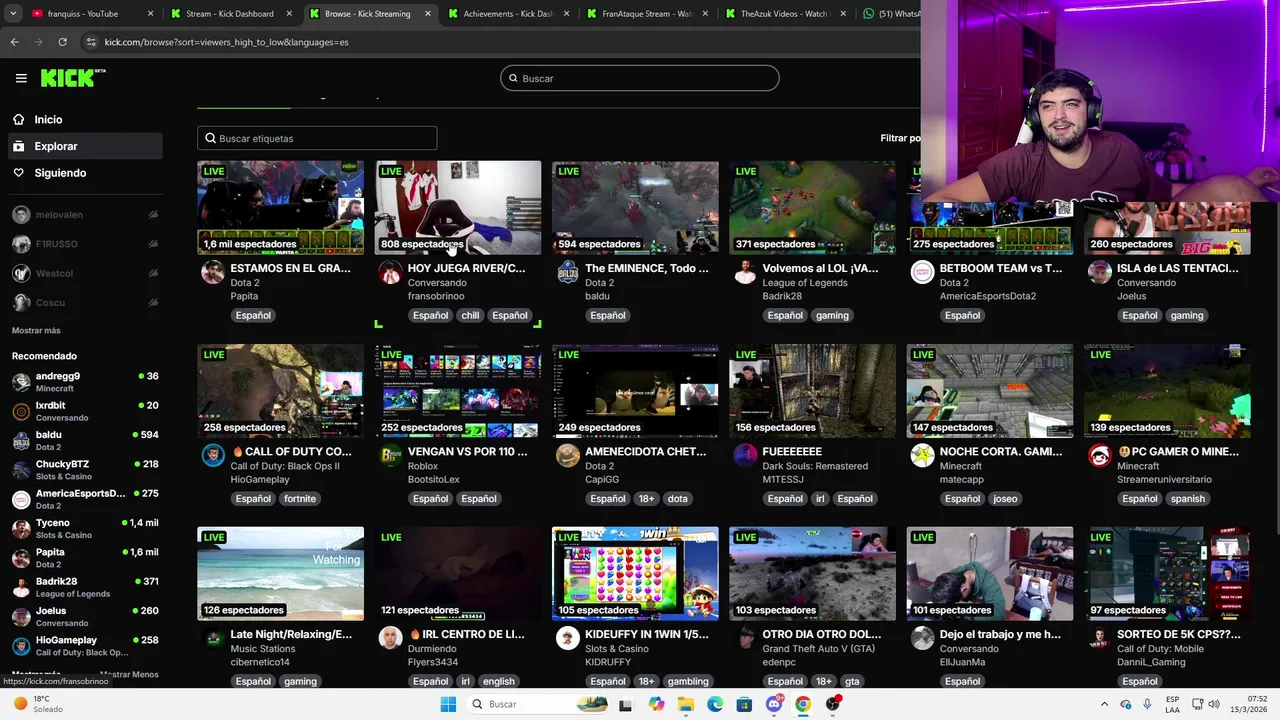
Task: Click CapiGG's channel avatar
Action: pos(568,456)
